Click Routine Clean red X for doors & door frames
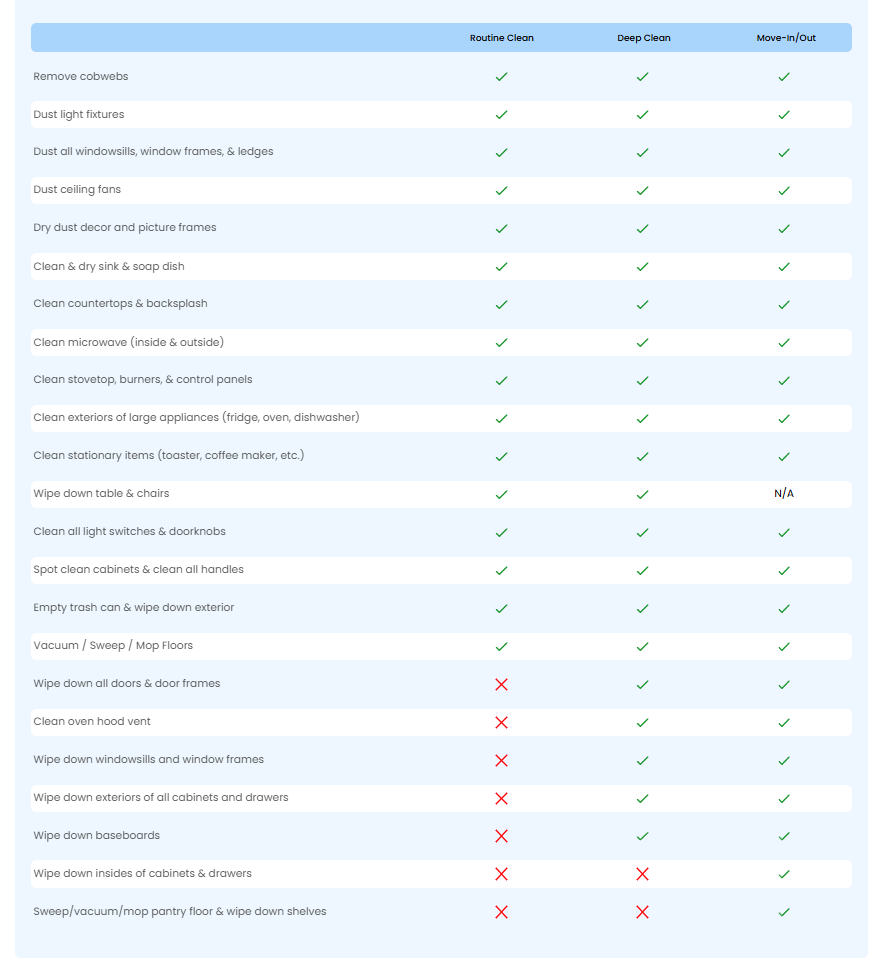This screenshot has height=969, width=876. point(501,684)
